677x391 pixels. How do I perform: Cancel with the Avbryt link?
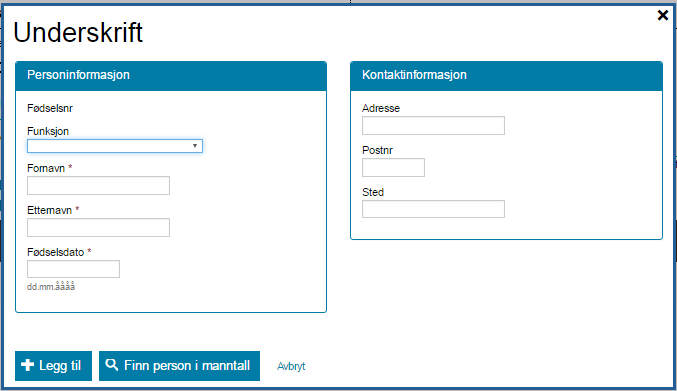[291, 366]
